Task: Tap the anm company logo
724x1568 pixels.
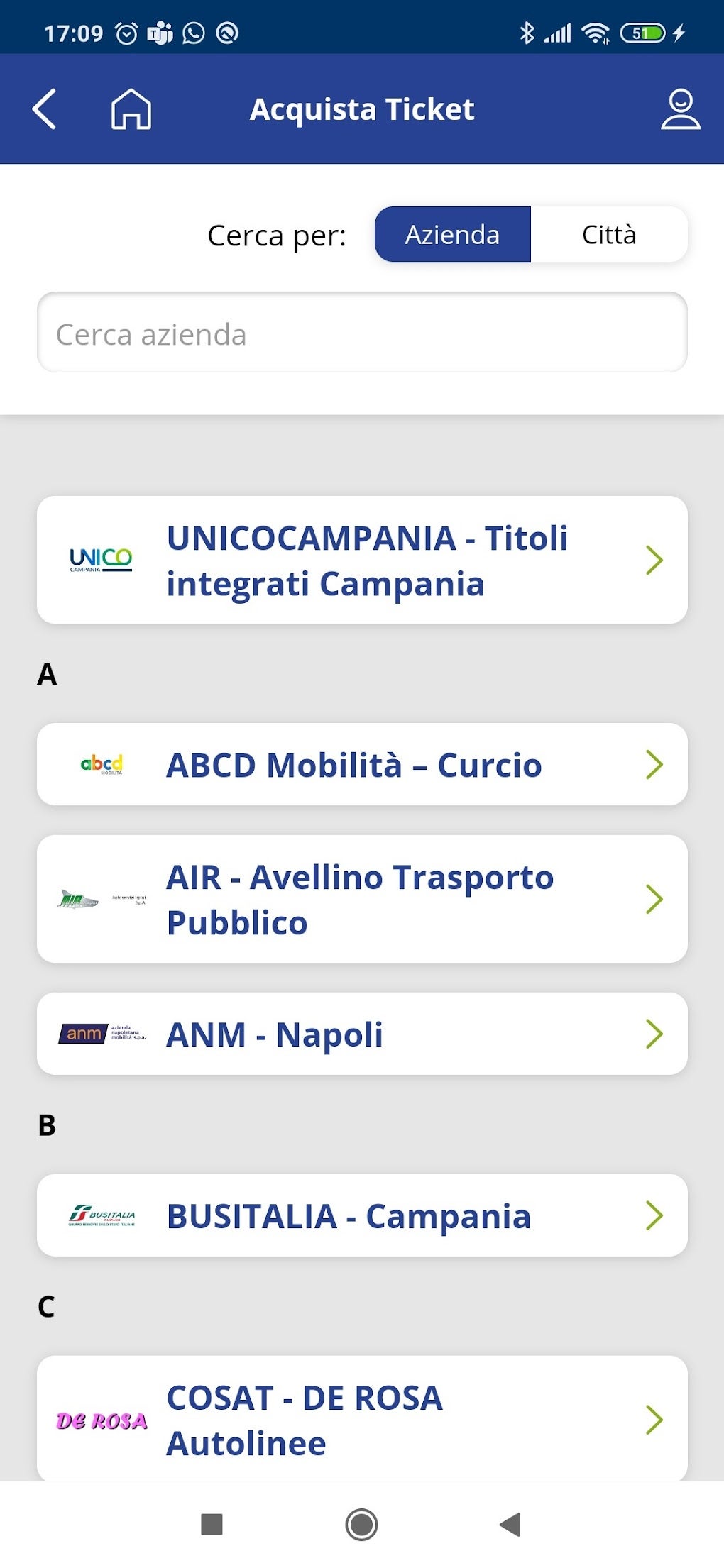Action: (x=102, y=1034)
